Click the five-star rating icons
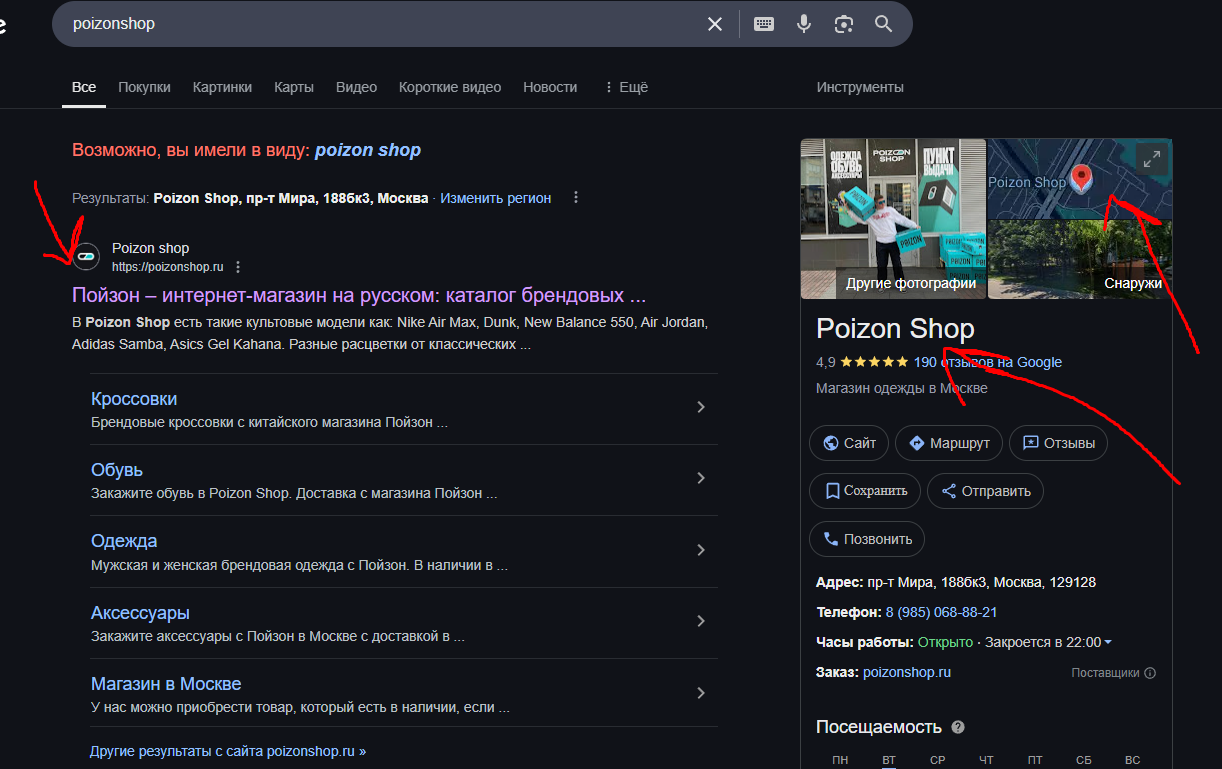1222x769 pixels. (874, 362)
